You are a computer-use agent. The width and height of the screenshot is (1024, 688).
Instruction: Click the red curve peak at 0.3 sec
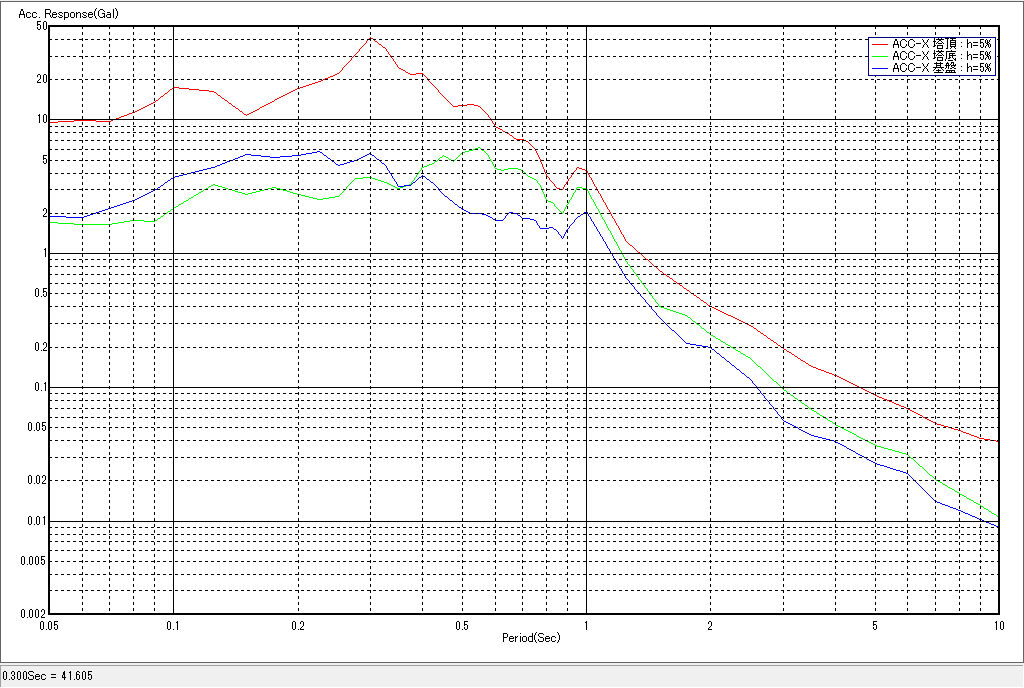pos(371,38)
